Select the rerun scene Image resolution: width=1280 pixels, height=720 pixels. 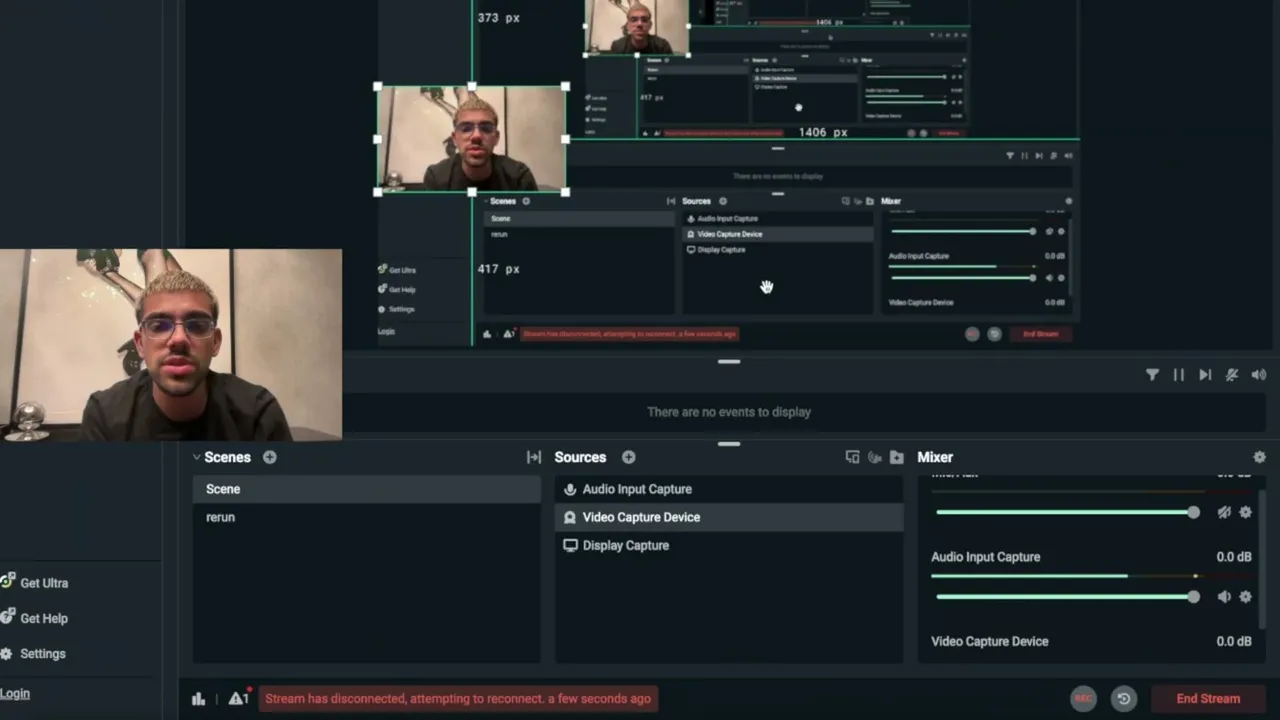click(367, 517)
